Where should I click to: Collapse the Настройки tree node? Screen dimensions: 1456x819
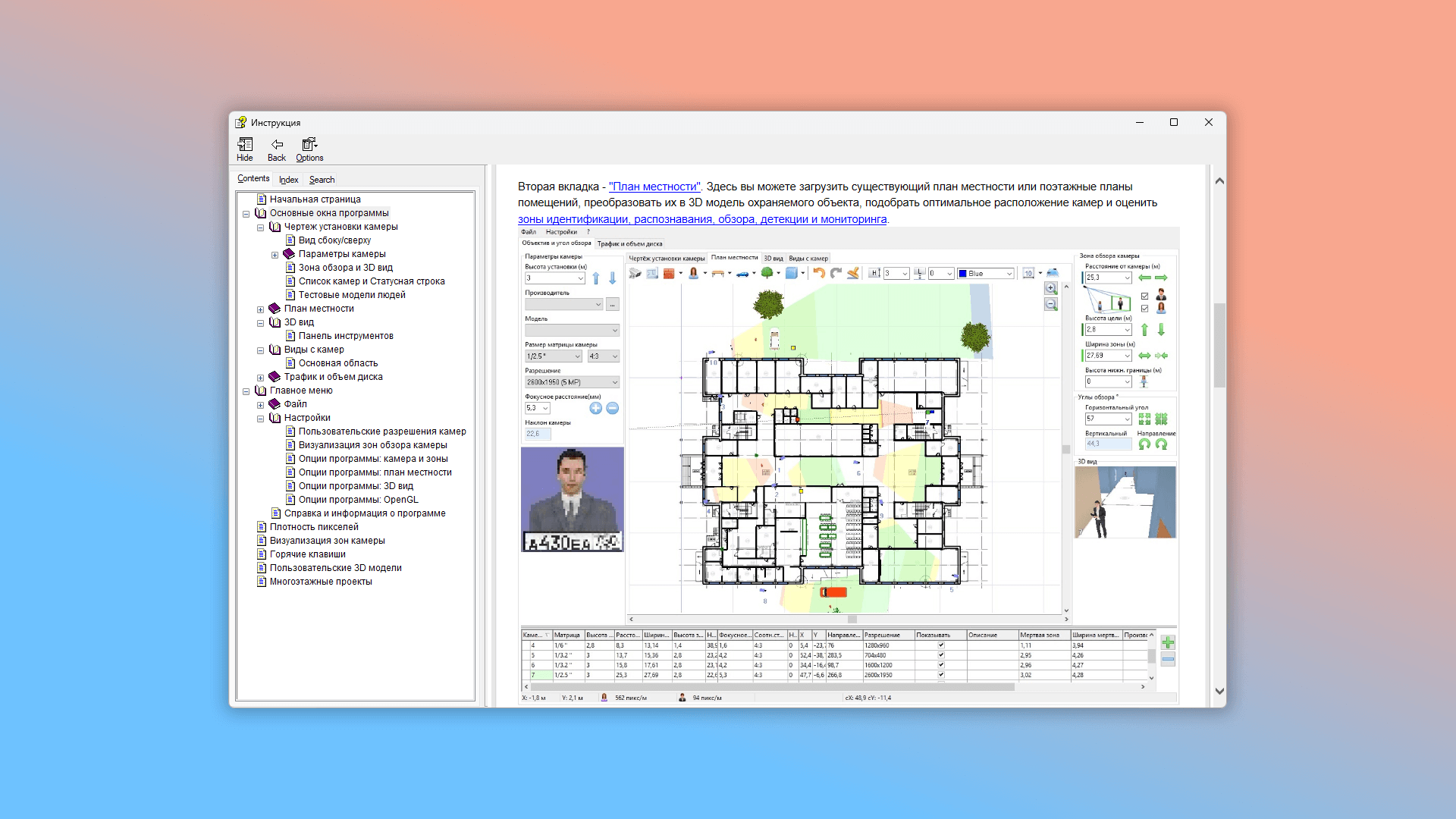point(260,419)
